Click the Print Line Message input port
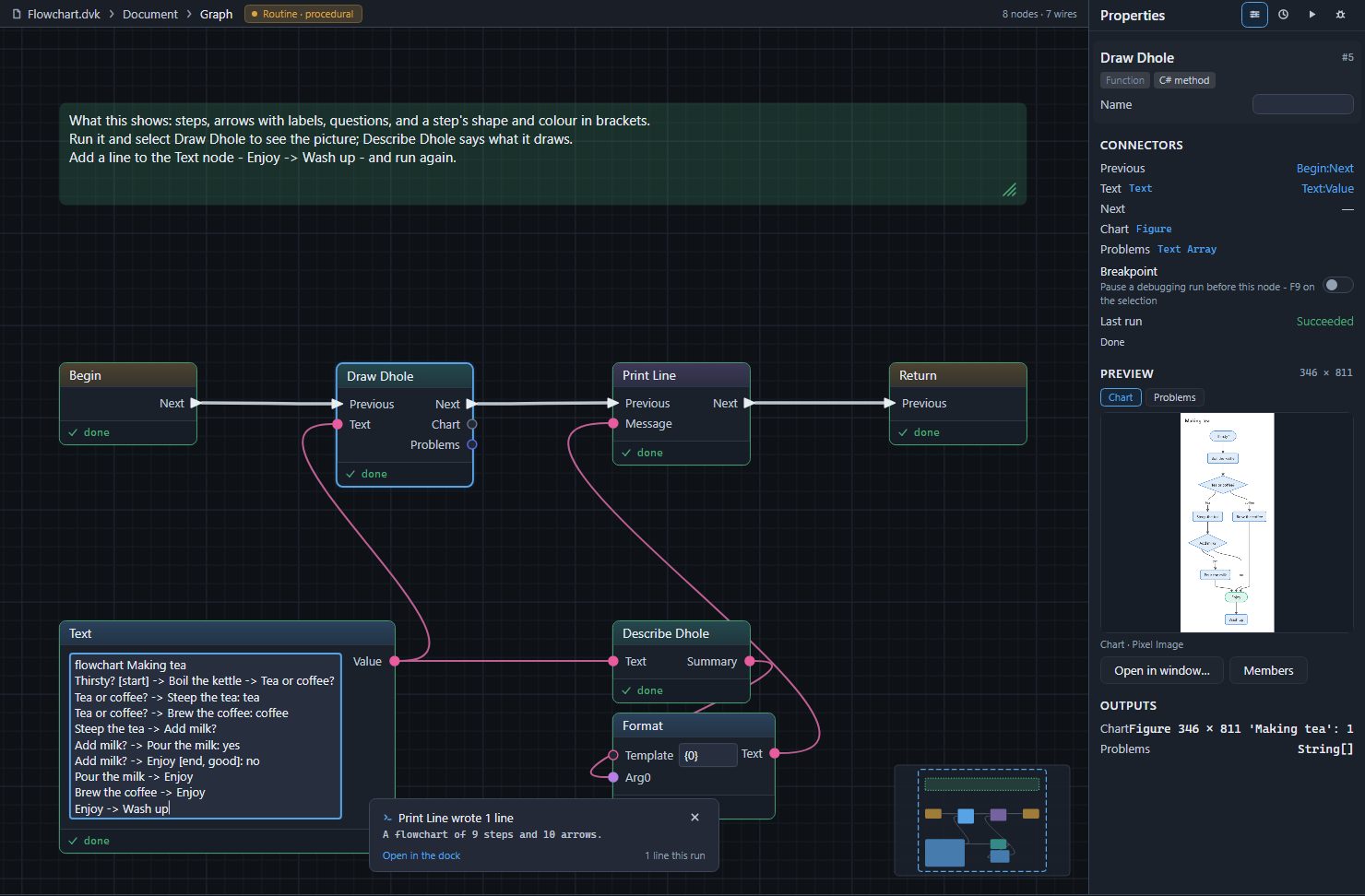The image size is (1365, 896). click(613, 423)
